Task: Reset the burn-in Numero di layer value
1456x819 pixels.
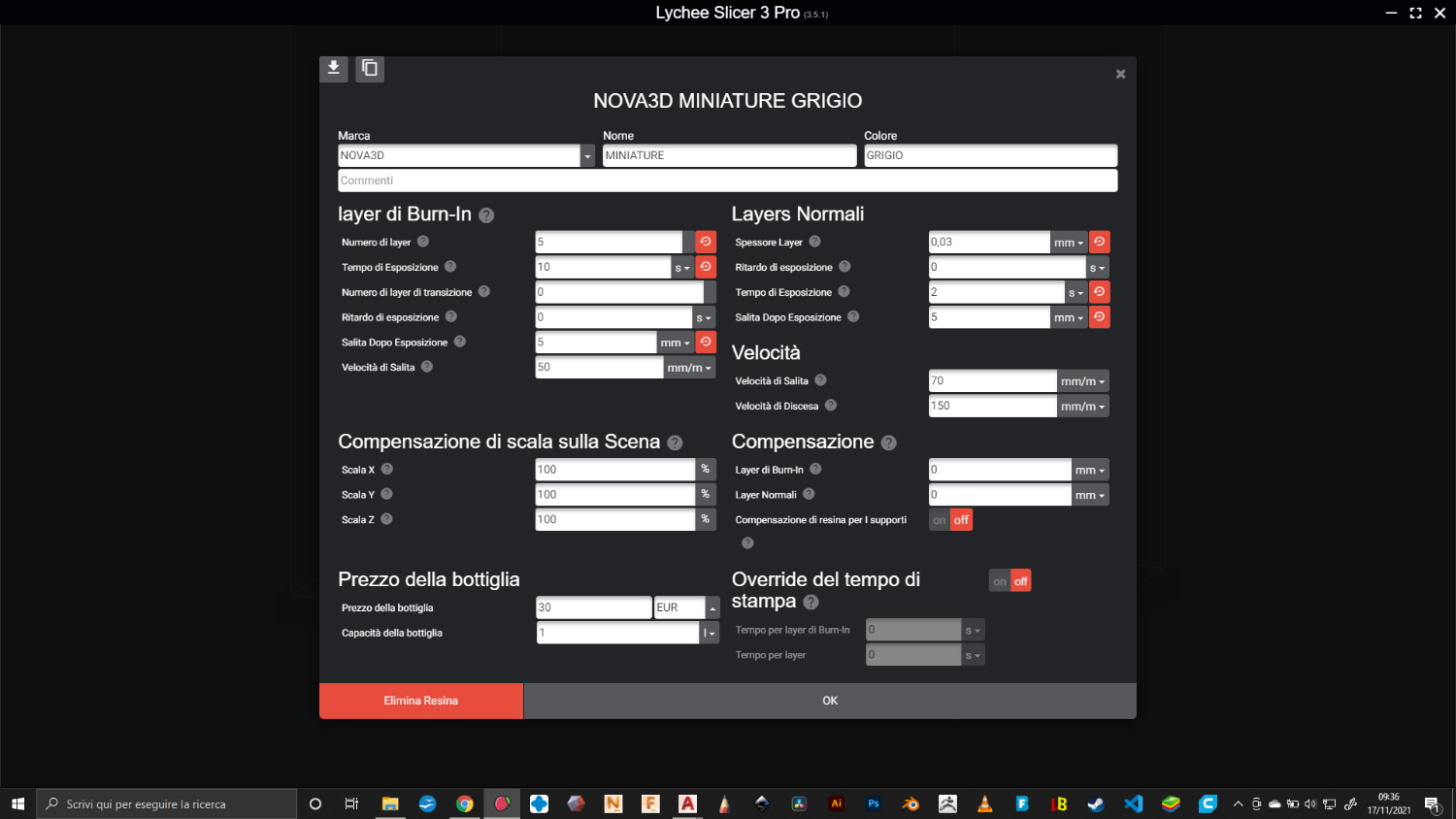Action: point(706,242)
